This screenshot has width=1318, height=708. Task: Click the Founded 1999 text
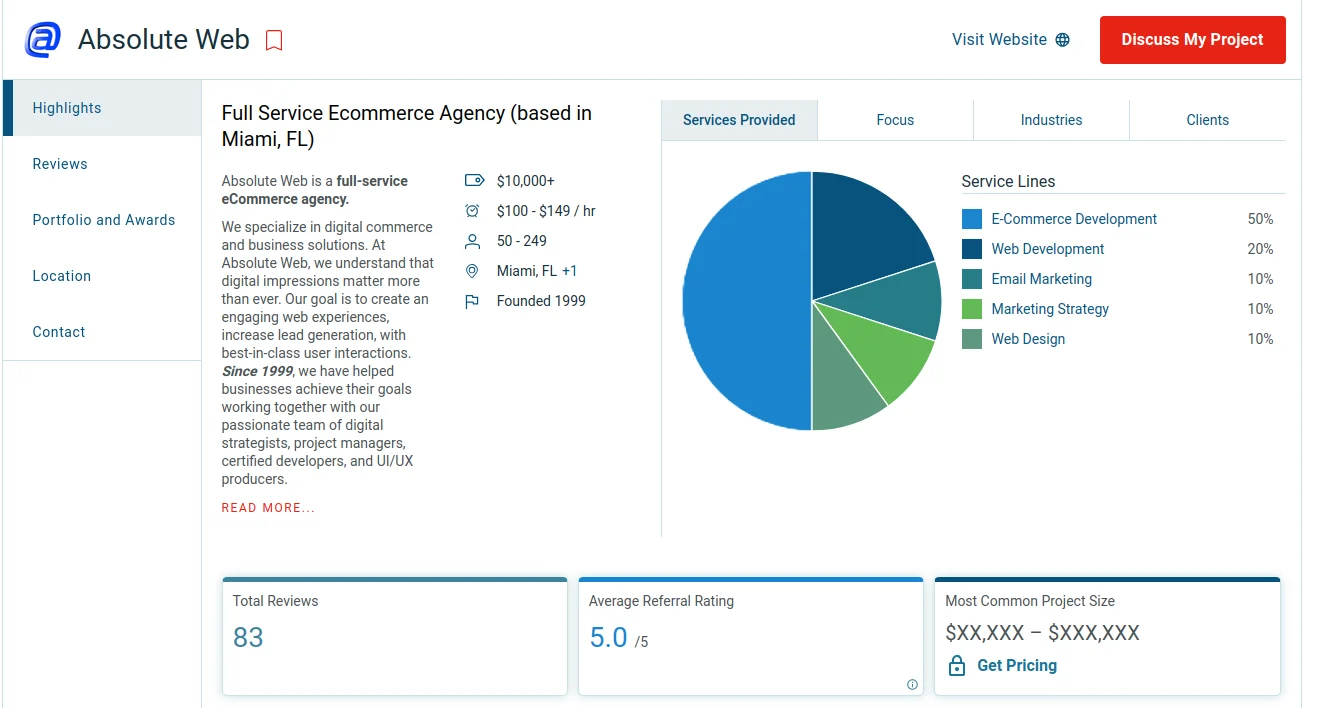click(541, 301)
